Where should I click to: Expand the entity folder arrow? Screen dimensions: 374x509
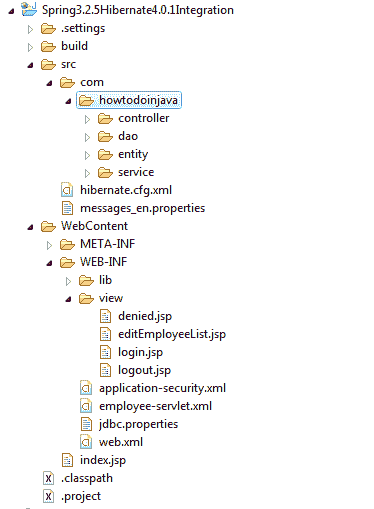coord(87,155)
